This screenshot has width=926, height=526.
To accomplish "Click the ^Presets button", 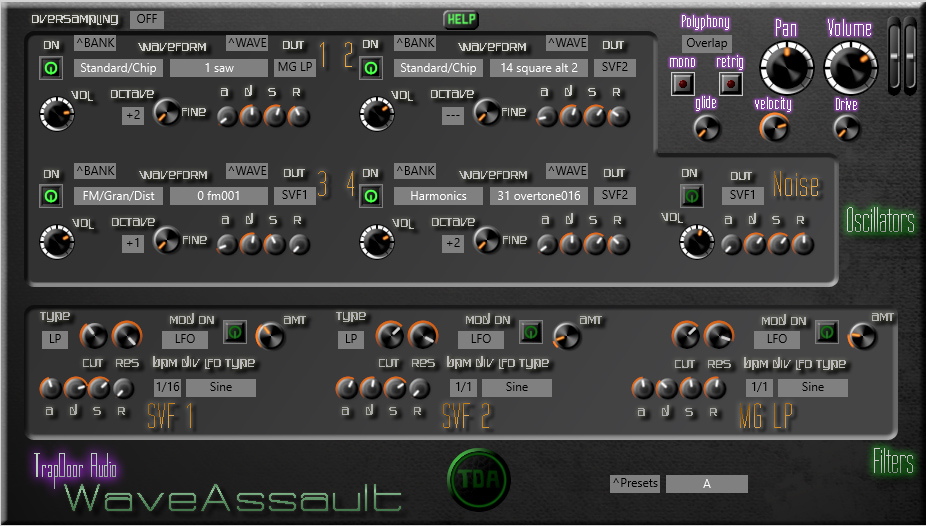I will (x=635, y=483).
